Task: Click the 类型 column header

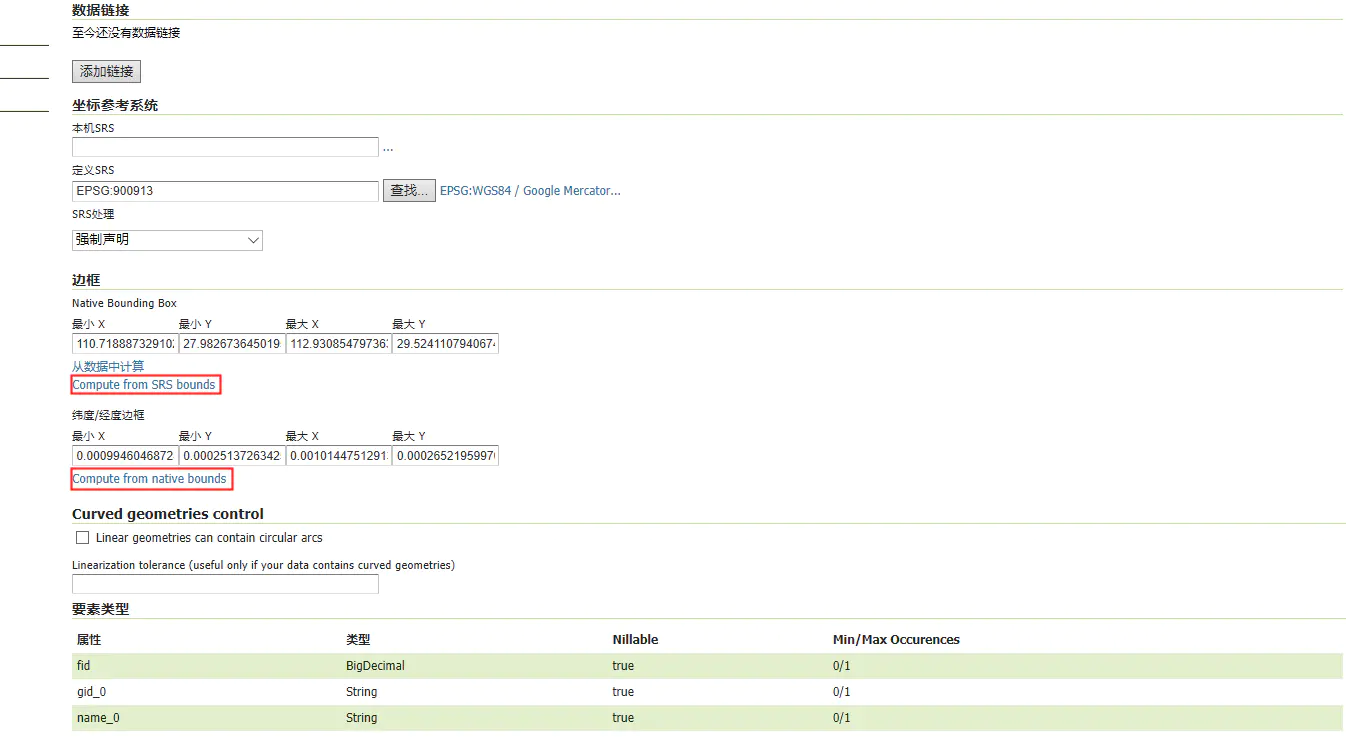Action: [x=358, y=639]
